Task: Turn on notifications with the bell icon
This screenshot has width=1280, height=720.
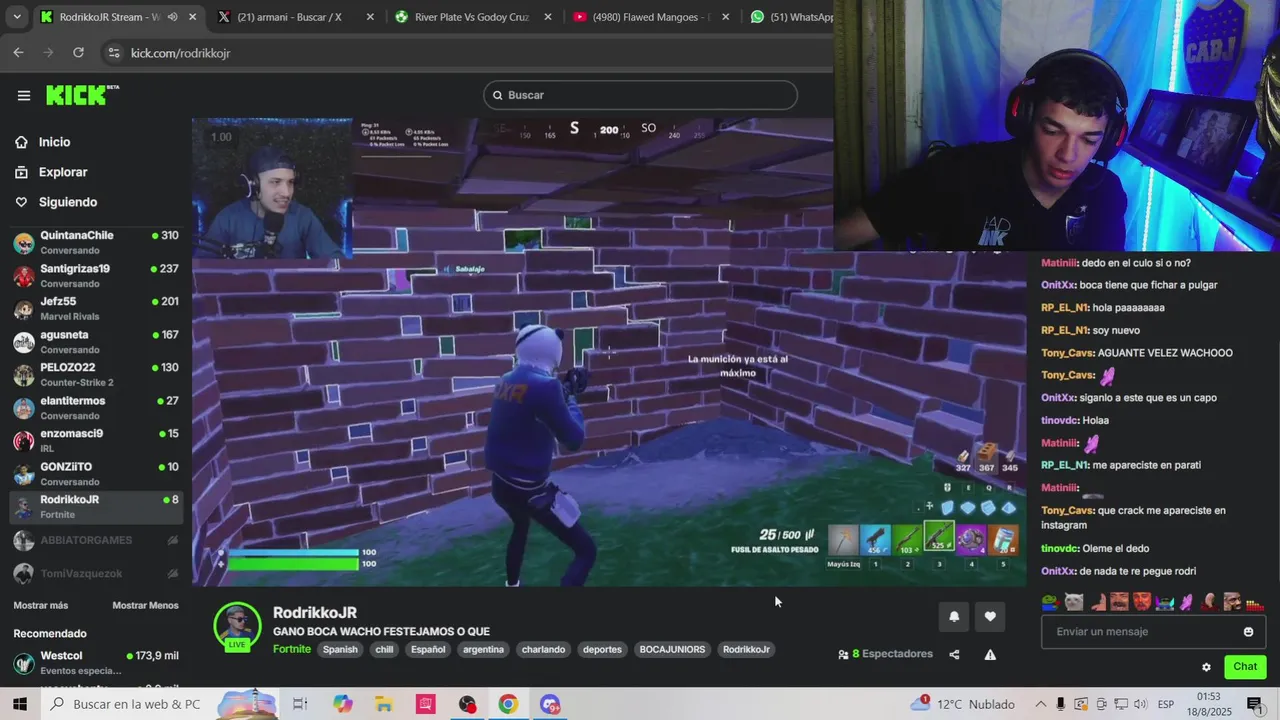Action: (x=954, y=617)
